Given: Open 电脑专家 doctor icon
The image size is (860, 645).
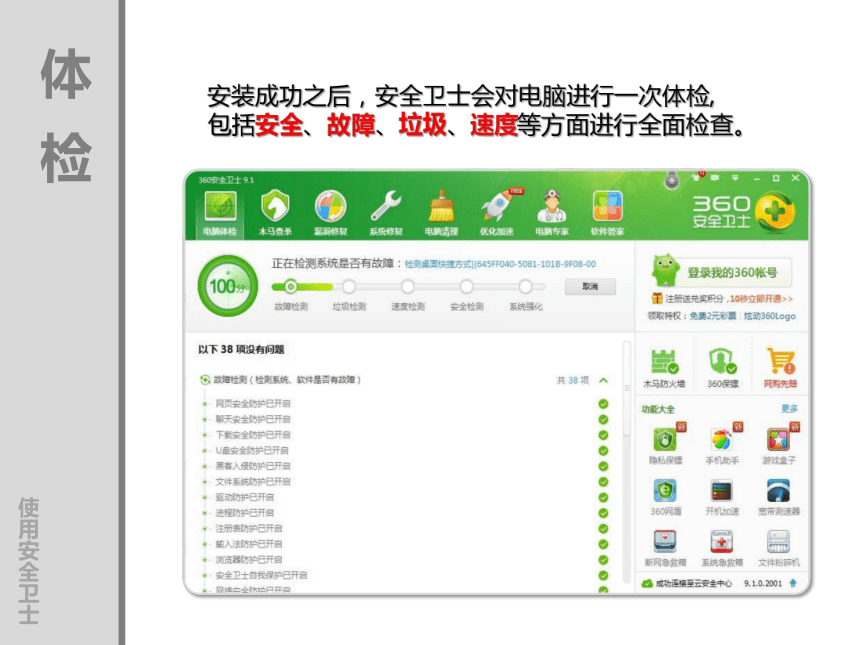Looking at the screenshot, I should pos(552,214).
